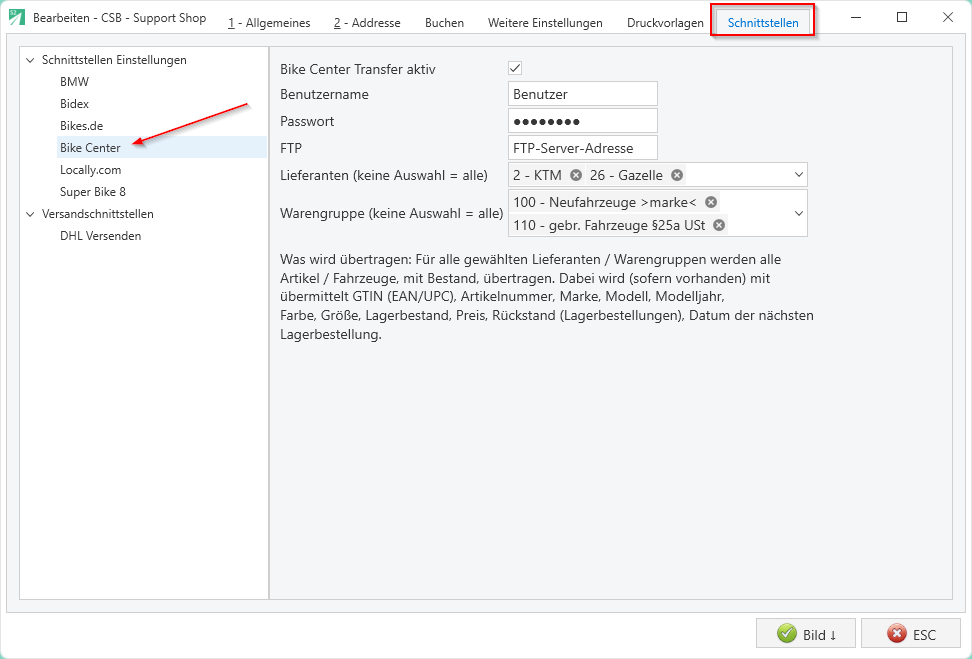The image size is (972, 659).
Task: Remove the 26 - Gazelle supplier tag
Action: (677, 175)
